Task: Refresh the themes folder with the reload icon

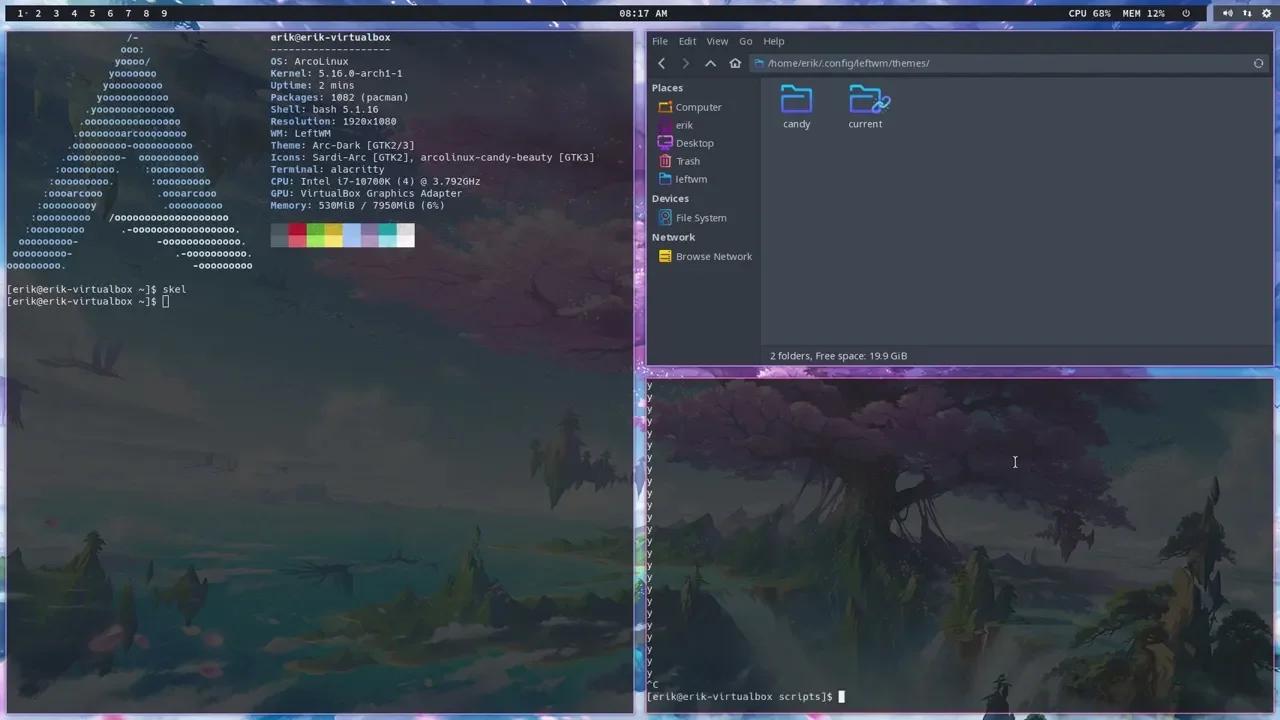Action: click(x=1258, y=63)
